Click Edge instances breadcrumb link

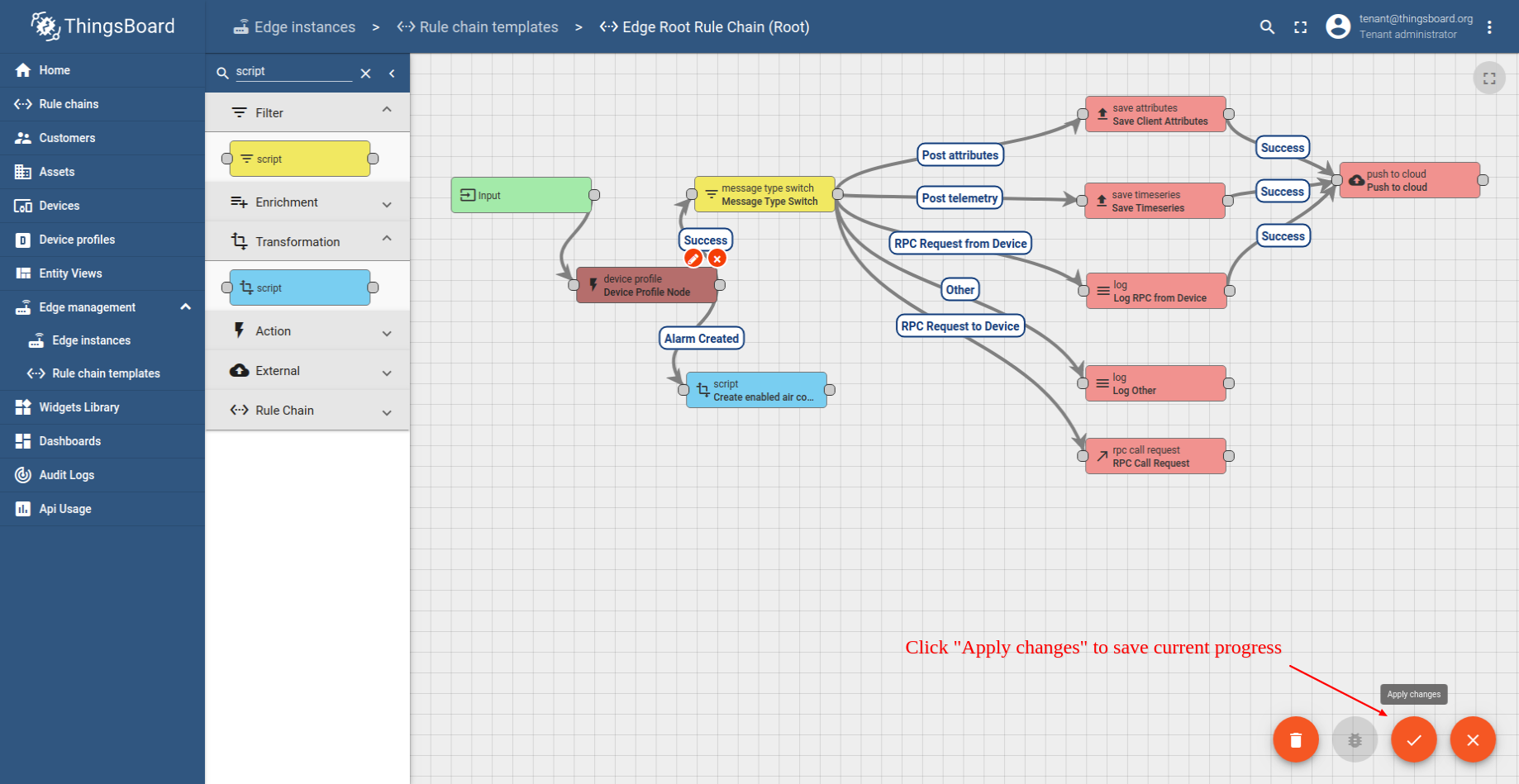[294, 27]
